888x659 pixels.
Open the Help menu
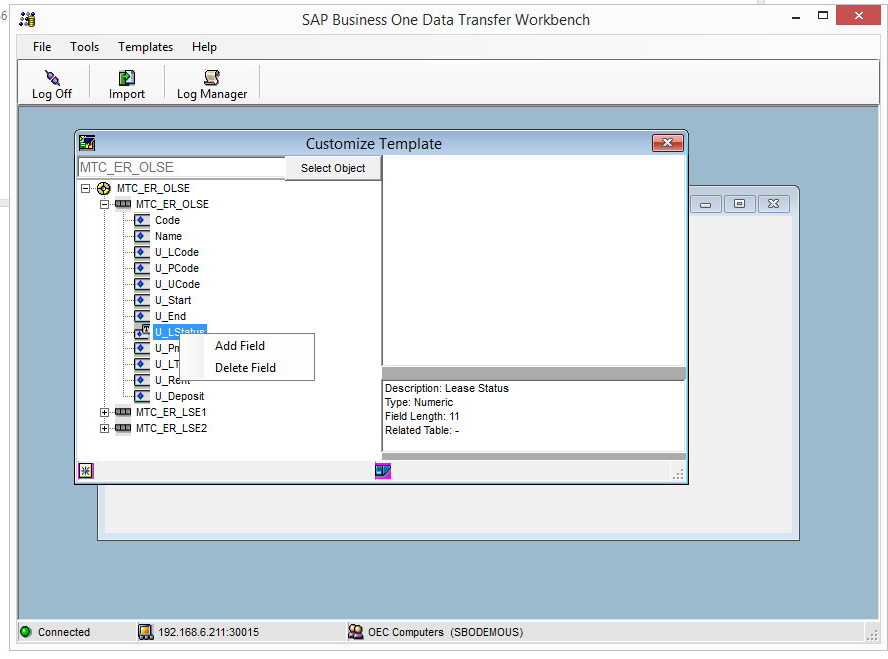204,47
